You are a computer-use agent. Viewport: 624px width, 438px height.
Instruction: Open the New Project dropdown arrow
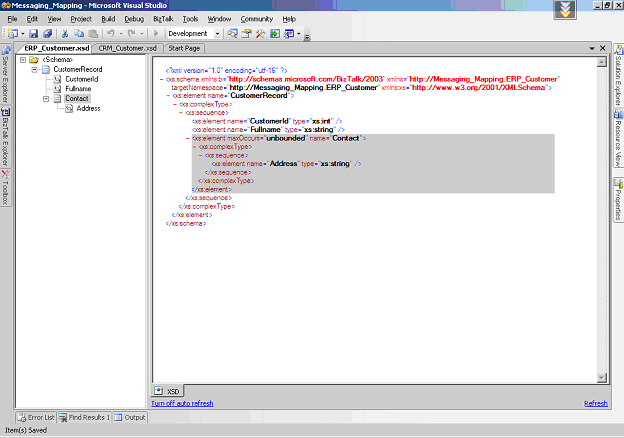coord(22,34)
